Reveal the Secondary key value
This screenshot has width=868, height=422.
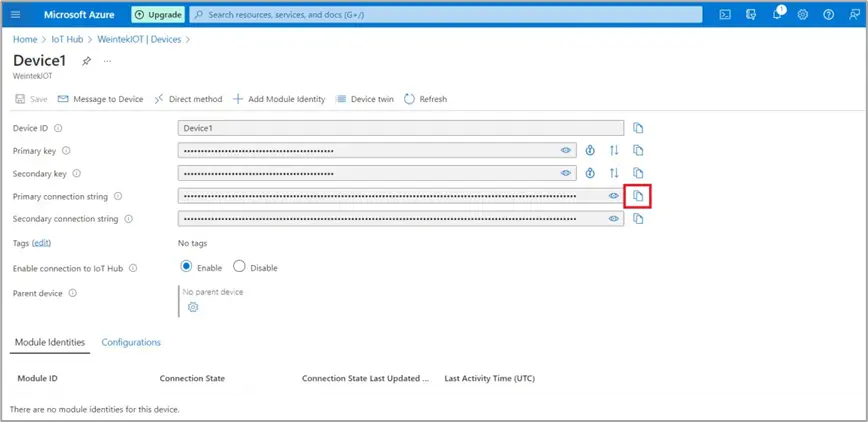coord(565,173)
